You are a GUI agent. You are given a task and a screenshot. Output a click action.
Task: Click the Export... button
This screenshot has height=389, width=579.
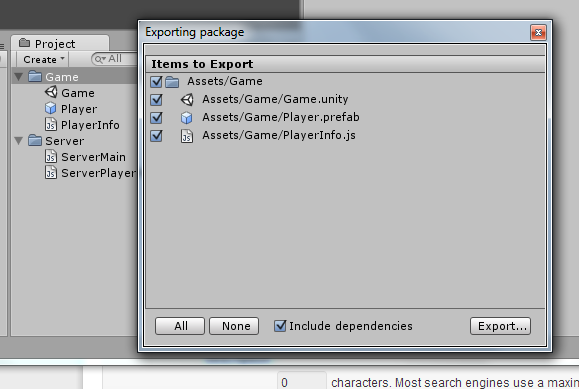[x=500, y=326]
